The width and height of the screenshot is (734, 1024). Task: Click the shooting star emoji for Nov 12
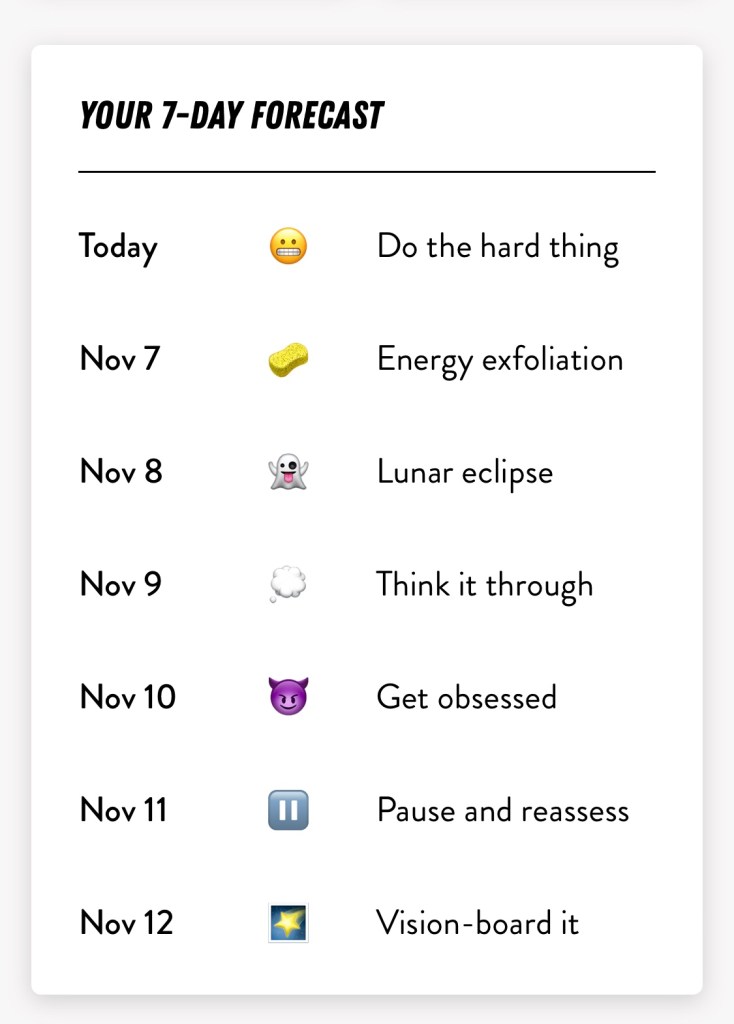pyautogui.click(x=288, y=922)
